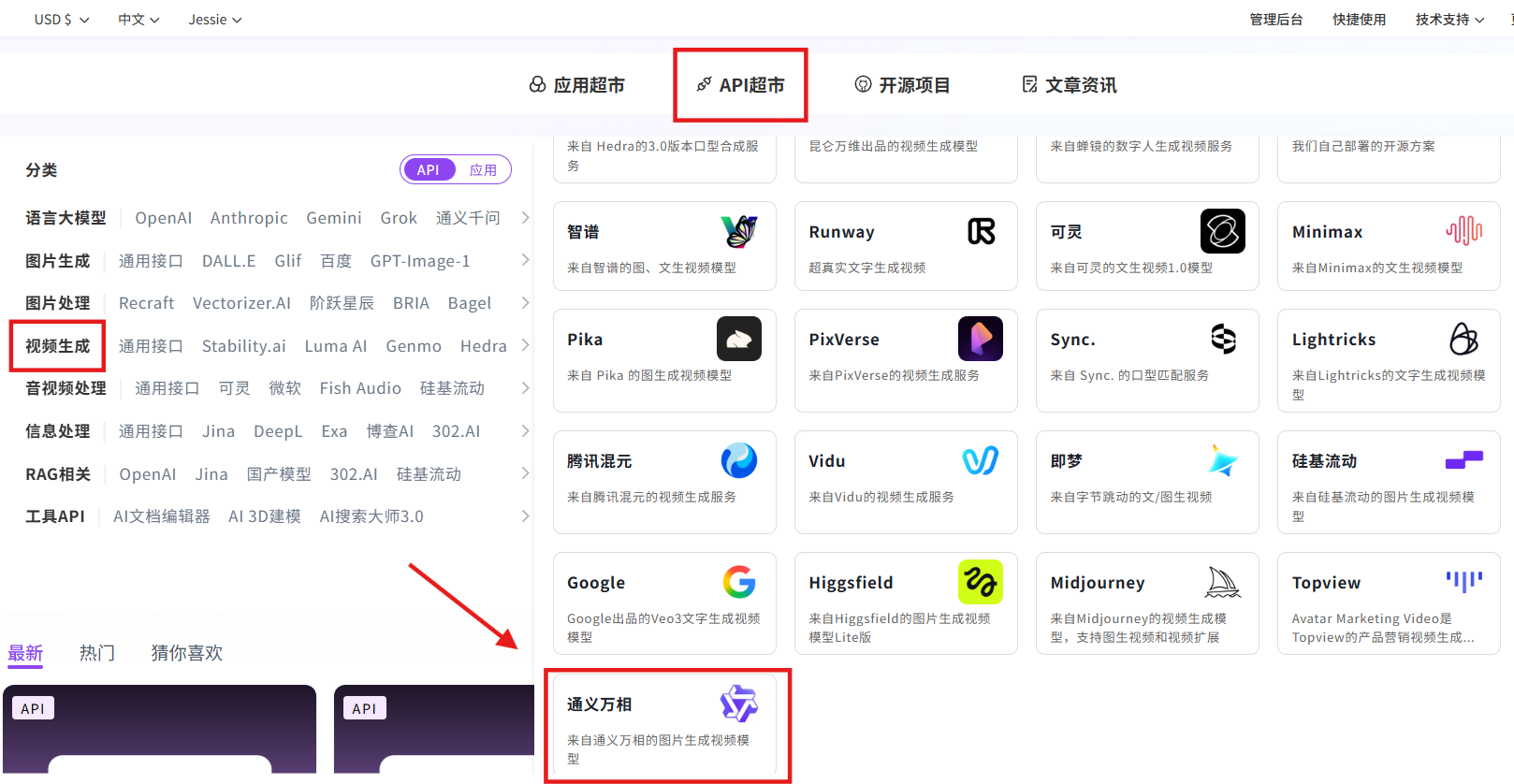
Task: Switch the category toggle to API
Action: click(x=428, y=169)
